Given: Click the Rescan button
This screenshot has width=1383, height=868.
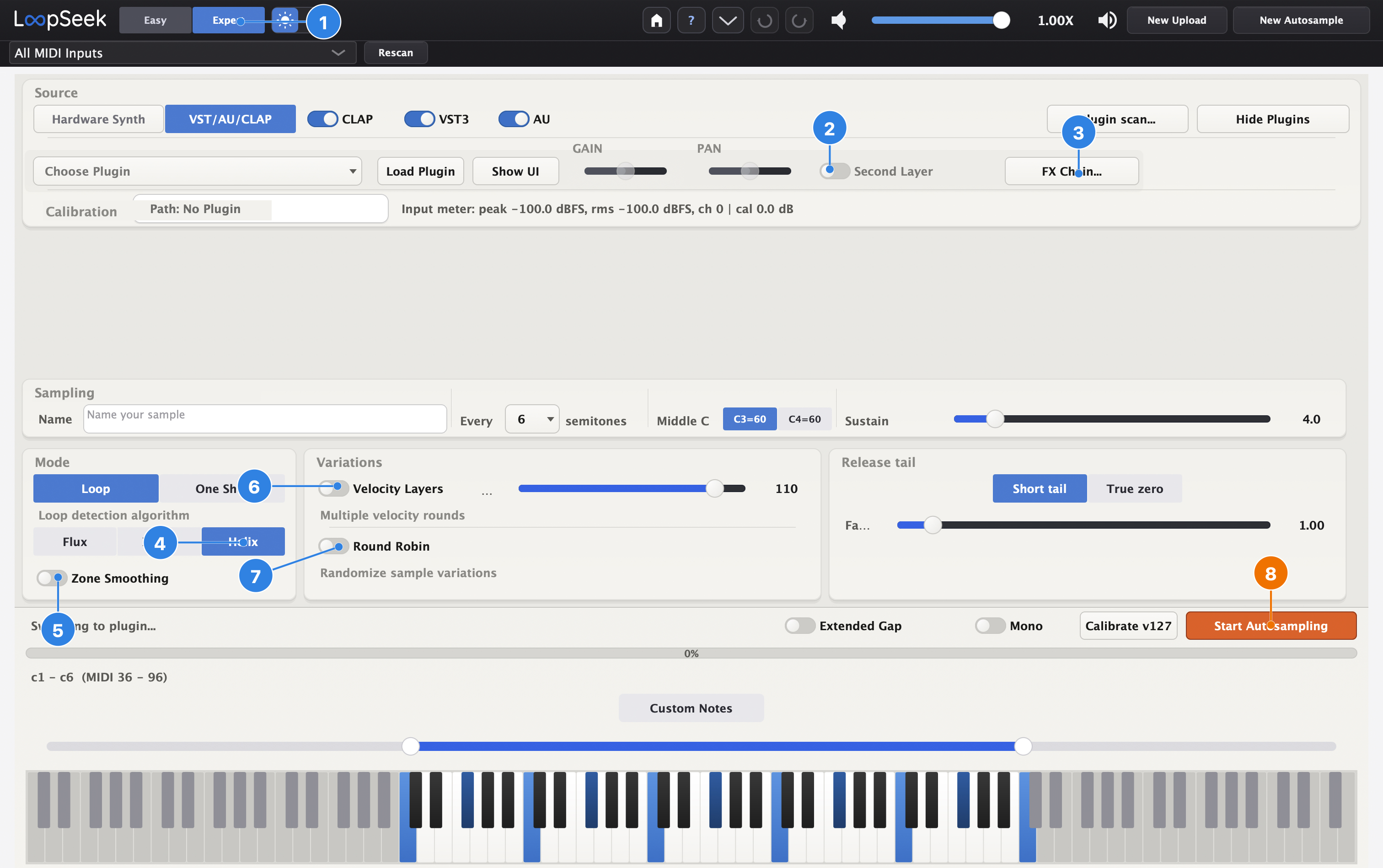Looking at the screenshot, I should tap(396, 53).
